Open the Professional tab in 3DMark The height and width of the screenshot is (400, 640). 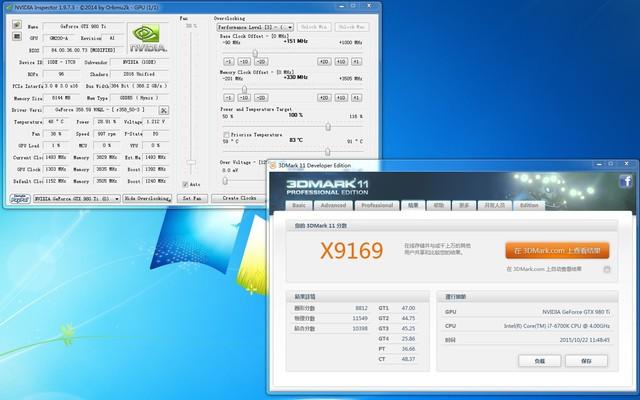377,205
